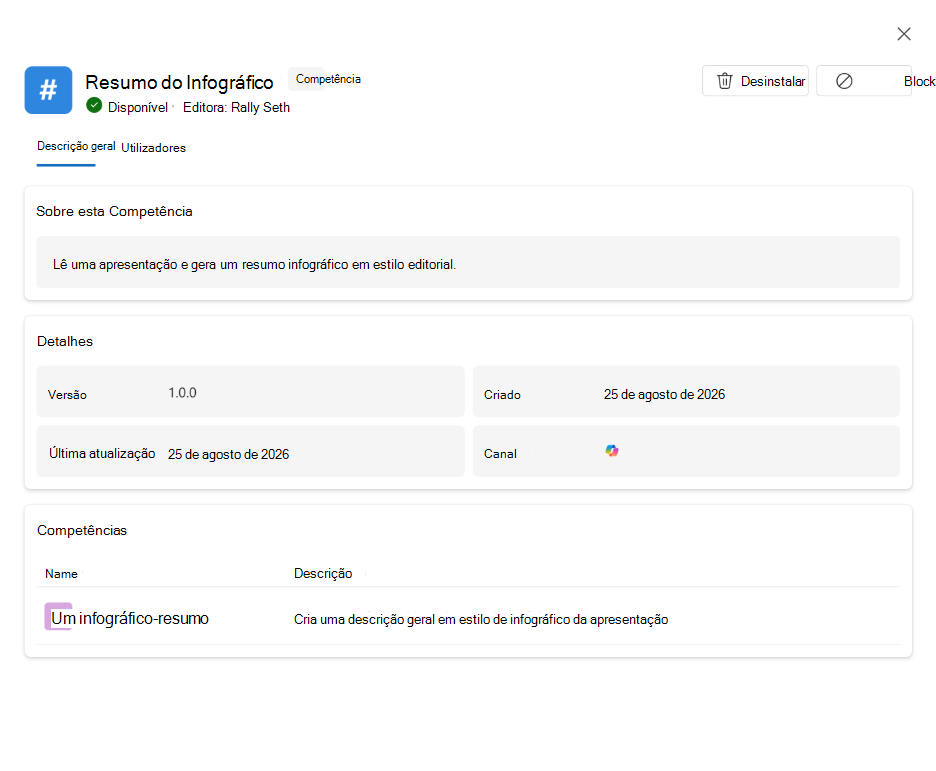Click the Versão label
This screenshot has width=936, height=771.
(67, 394)
